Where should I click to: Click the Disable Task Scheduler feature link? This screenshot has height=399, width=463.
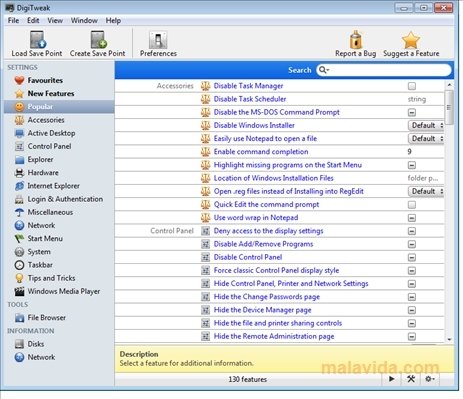click(x=250, y=99)
